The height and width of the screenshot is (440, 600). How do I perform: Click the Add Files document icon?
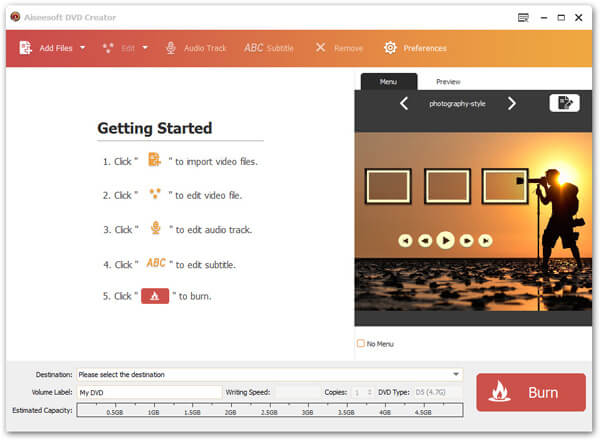[x=26, y=48]
